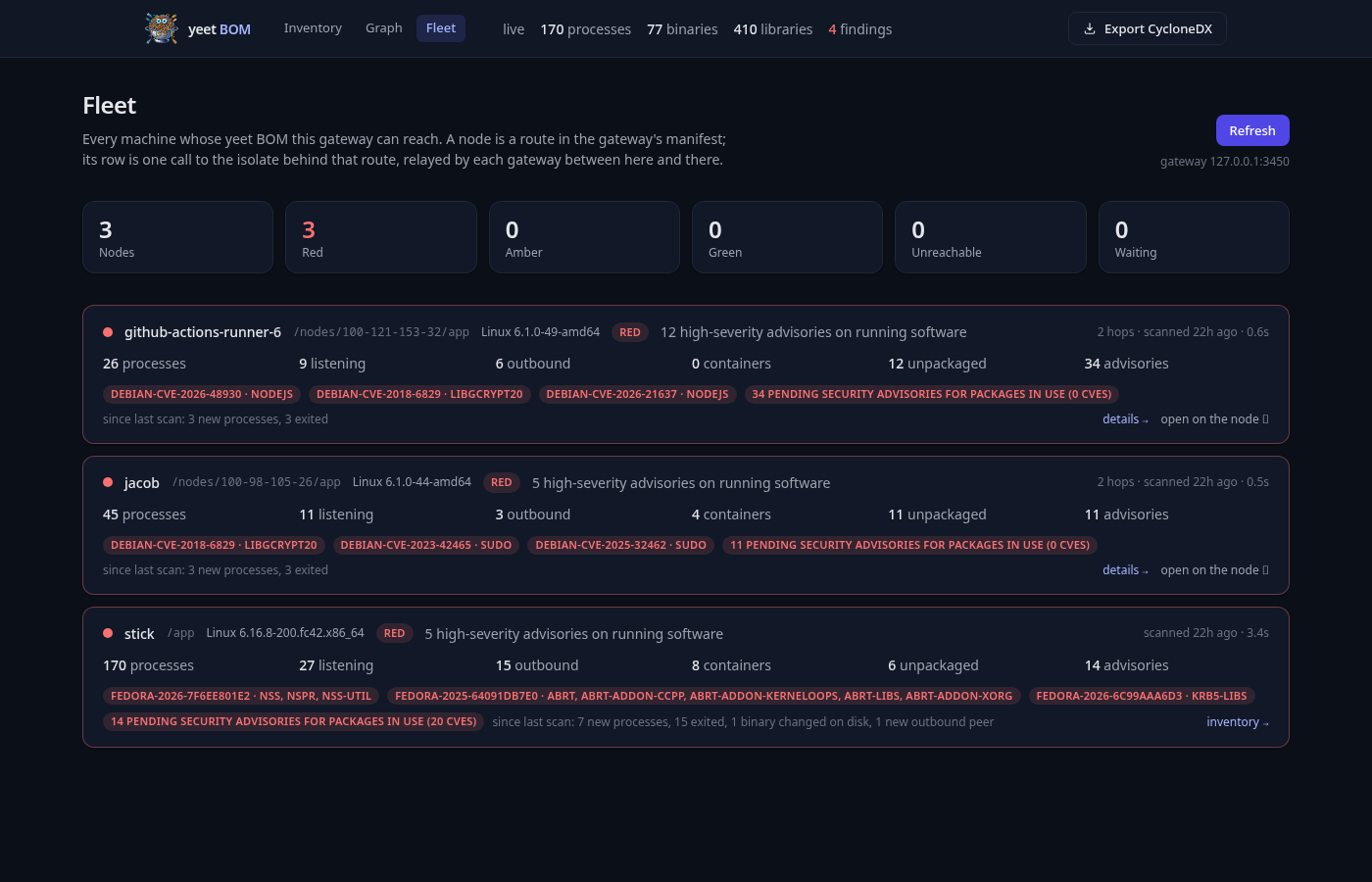Click FEDORA-2026-7F6EE801E2 NSS tag
Viewport: 1372px width, 882px height.
(x=241, y=696)
